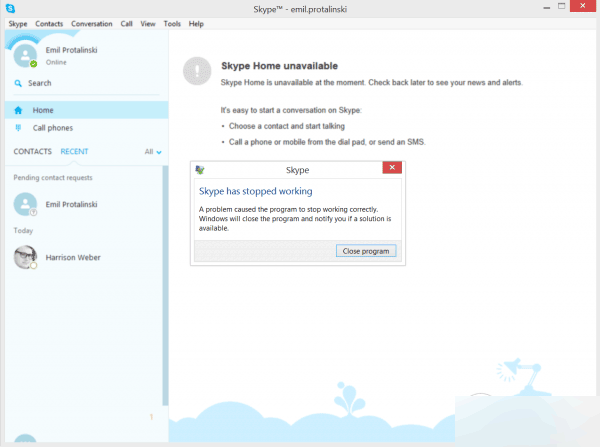This screenshot has height=447, width=600.
Task: Click the 'Today' group label
Action: 23,230
